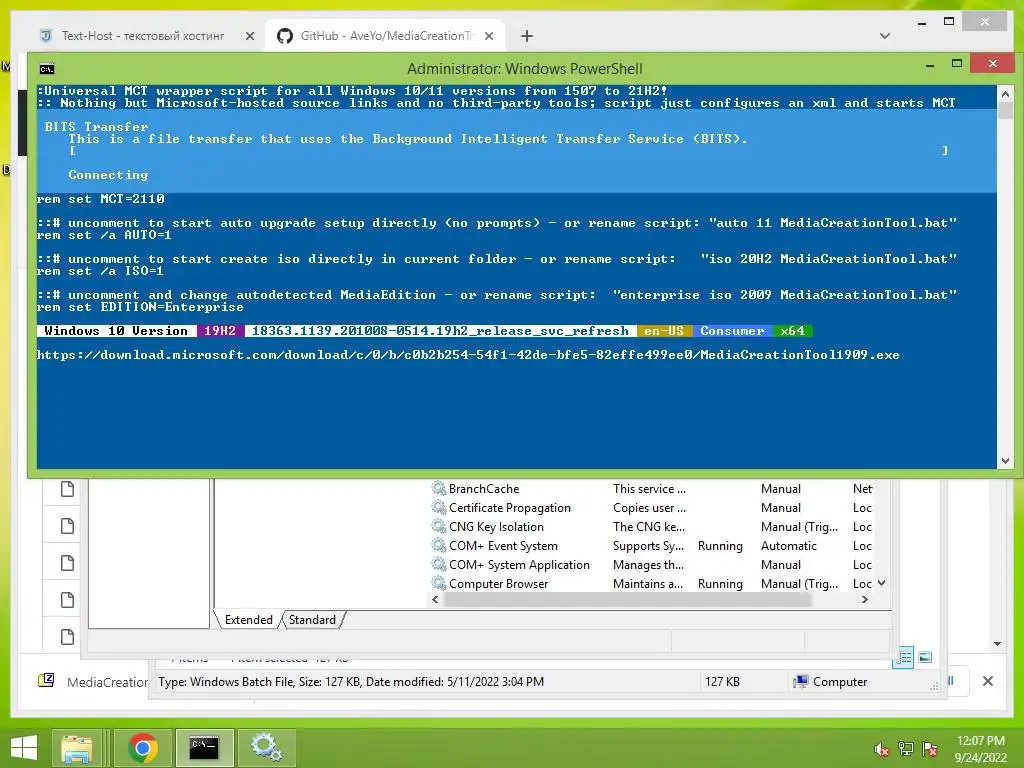Switch Explorer to details view icon
This screenshot has width=1024, height=768.
[903, 657]
